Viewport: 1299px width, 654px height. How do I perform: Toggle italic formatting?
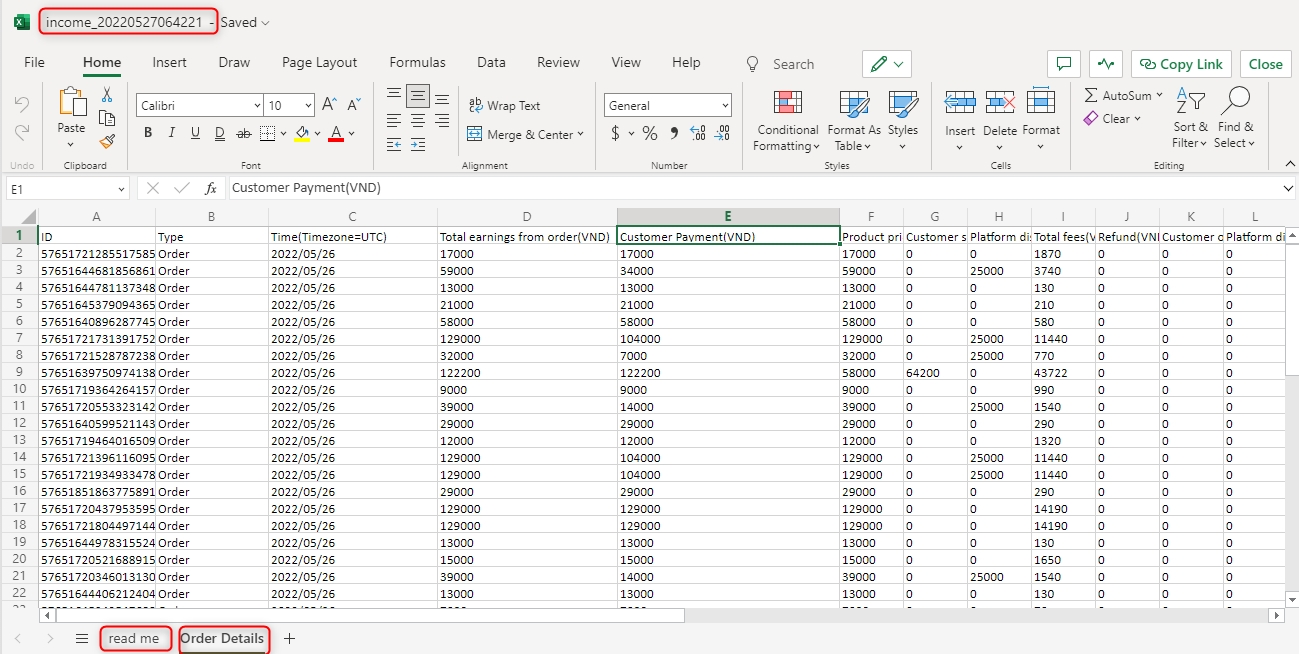click(171, 133)
